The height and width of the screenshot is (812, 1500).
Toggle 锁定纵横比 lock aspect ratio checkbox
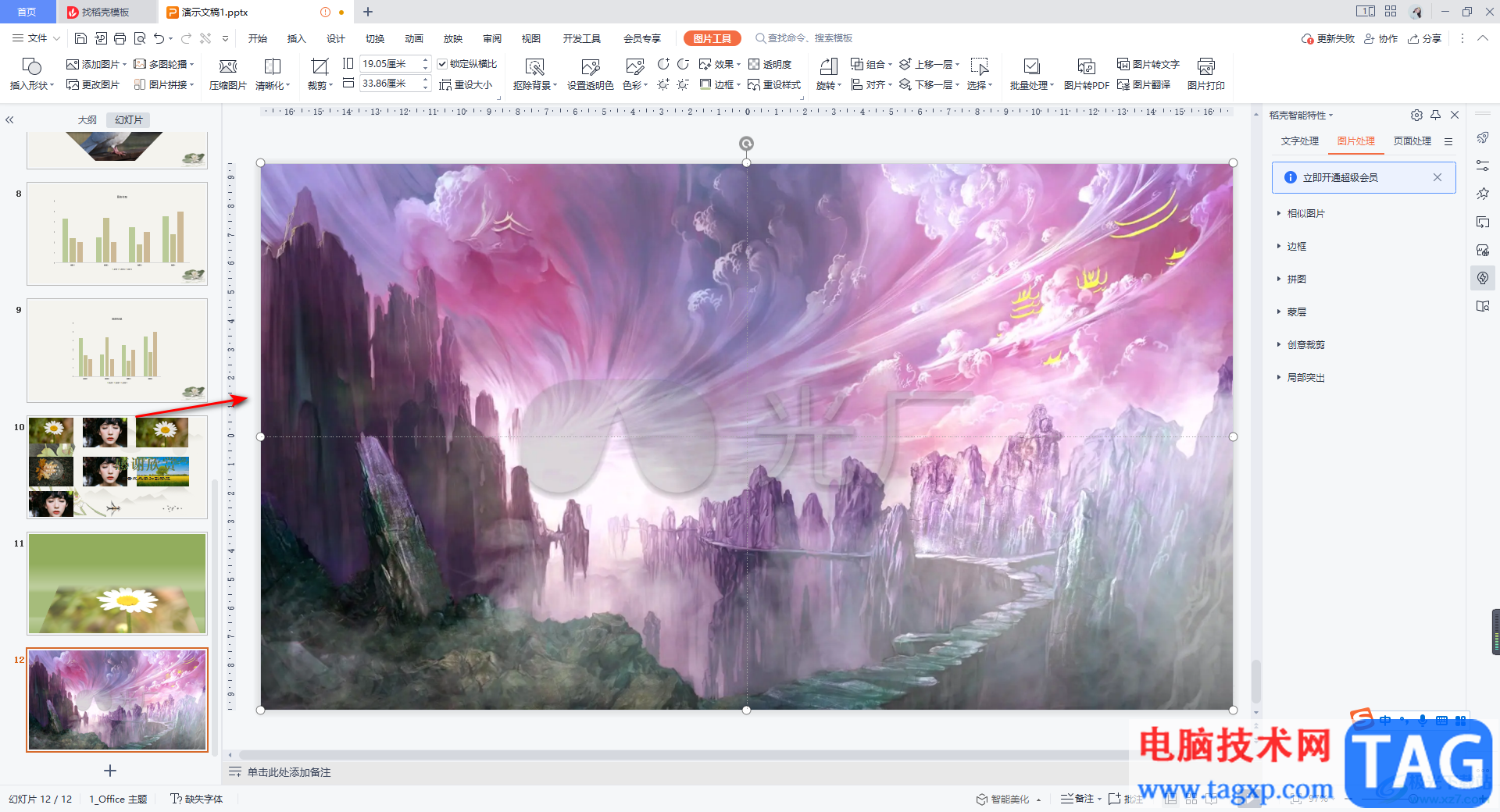(442, 64)
